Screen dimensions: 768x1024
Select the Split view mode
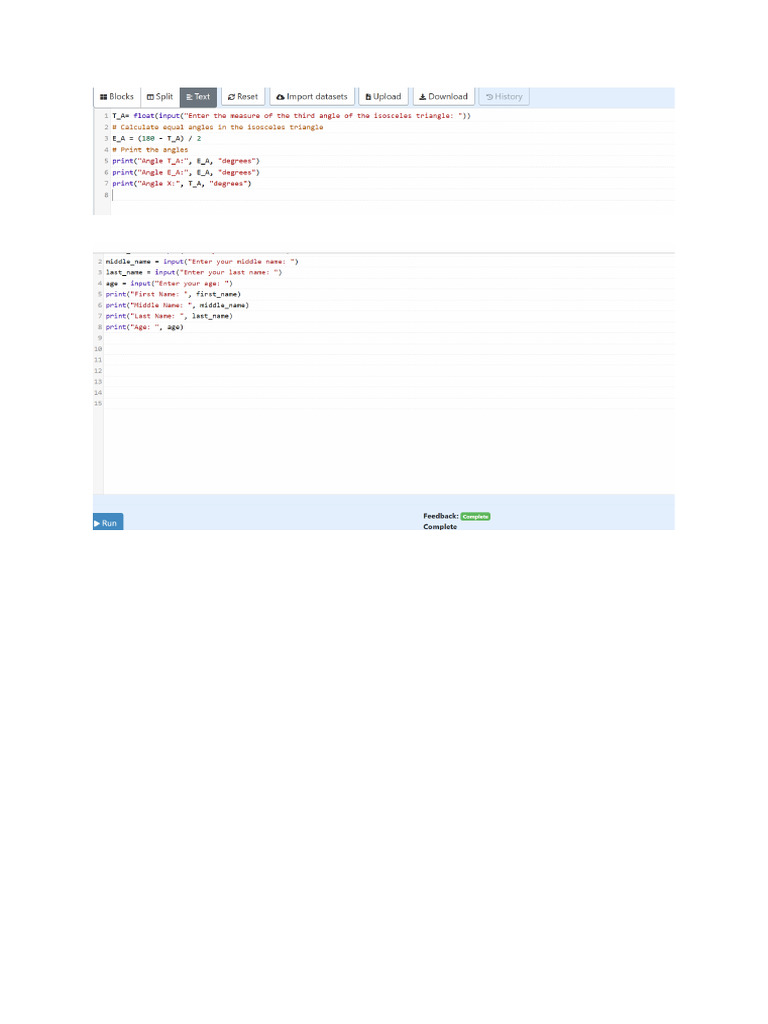tap(160, 97)
